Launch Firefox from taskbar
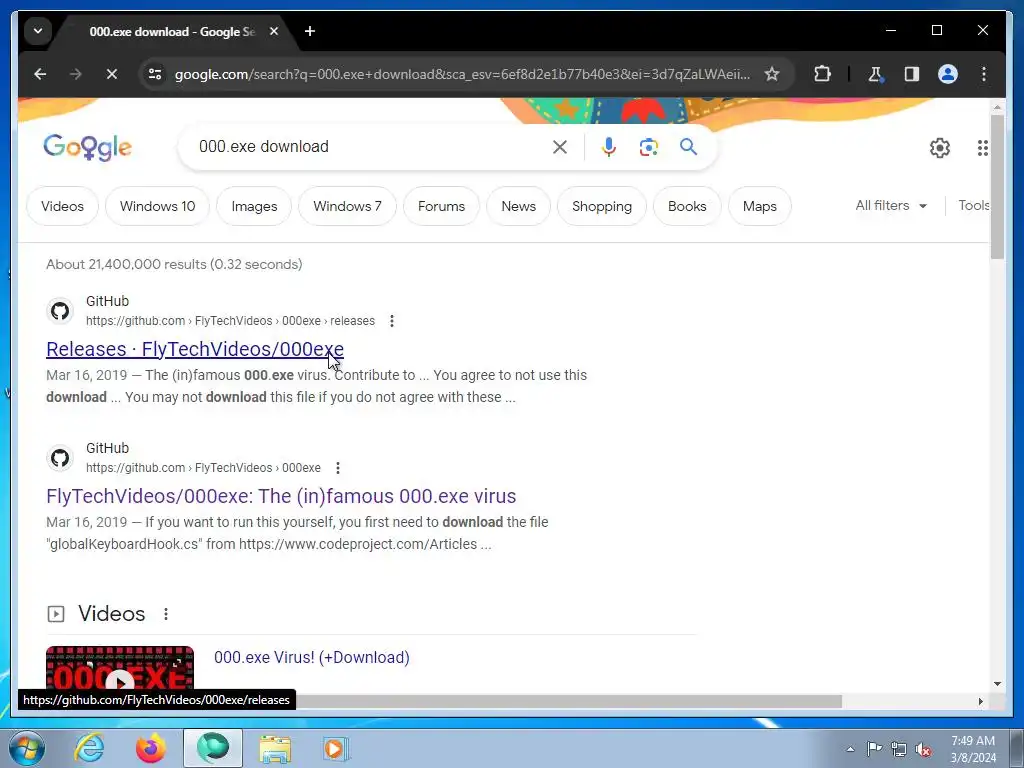The height and width of the screenshot is (768, 1024). coord(150,748)
